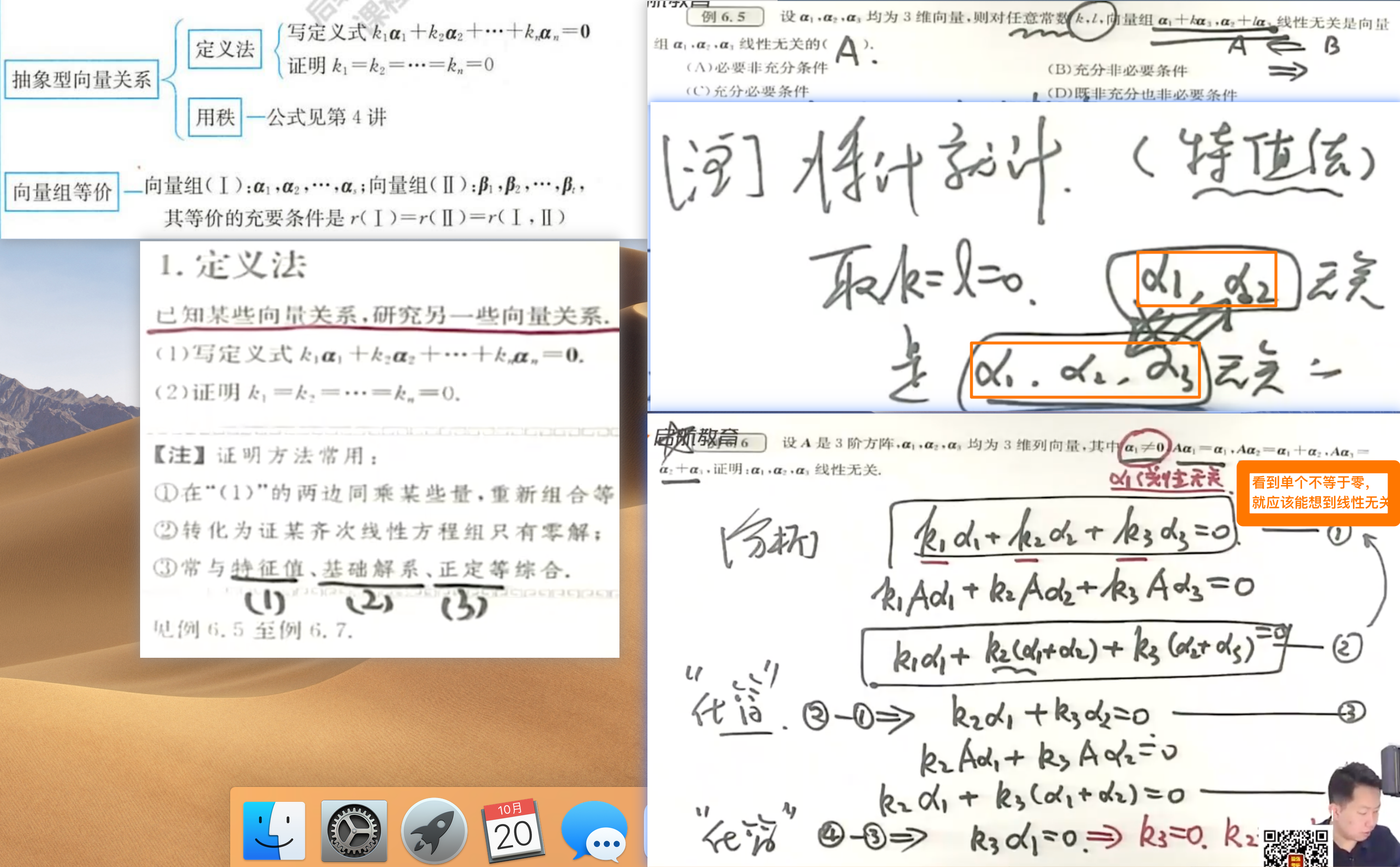Image resolution: width=1400 pixels, height=867 pixels.
Task: Click the QR code beside the presenter
Action: pyautogui.click(x=1295, y=847)
